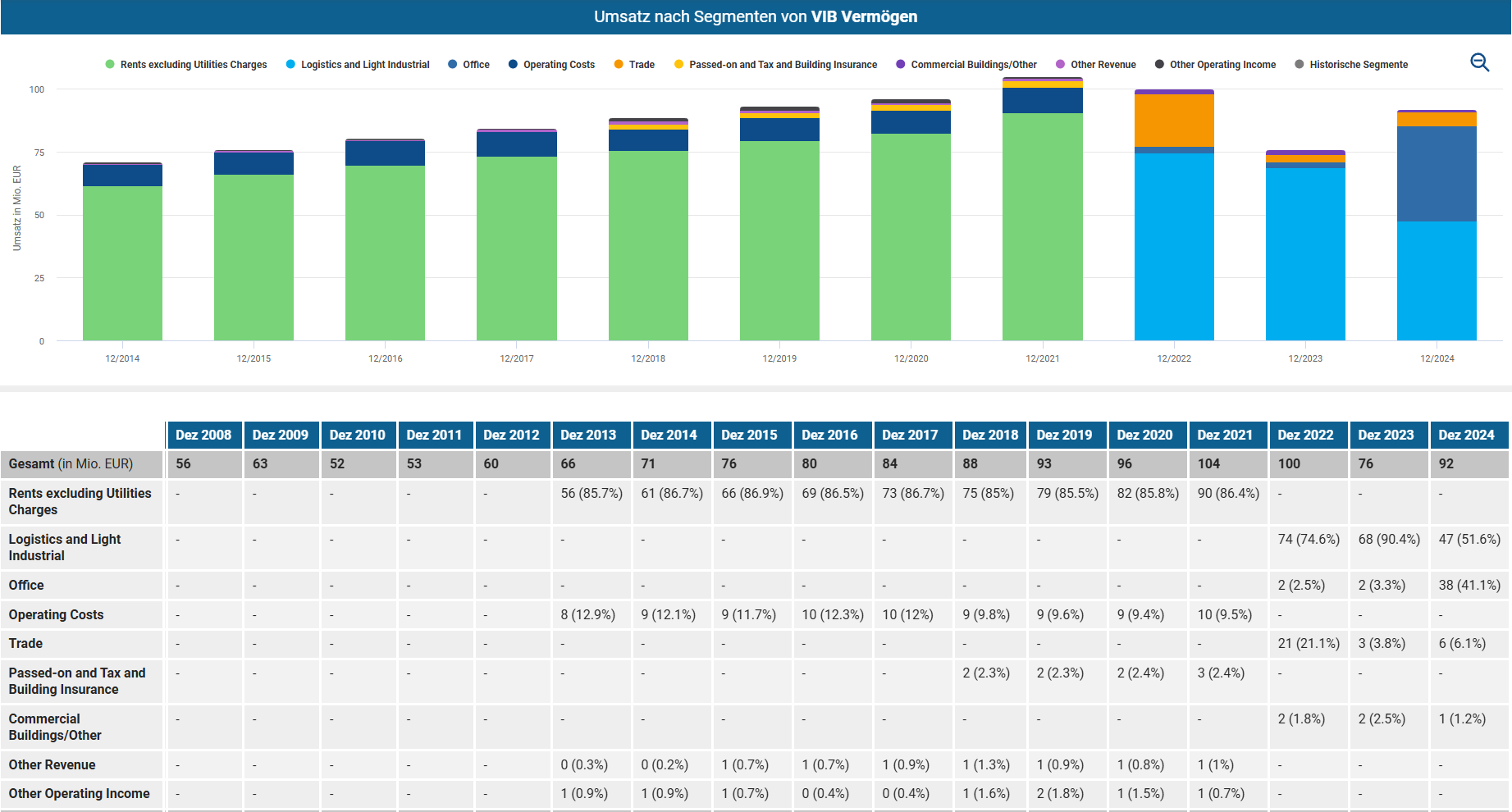Select the Dez 2008 column header
Screen dimensions: 1512x812
(x=203, y=435)
